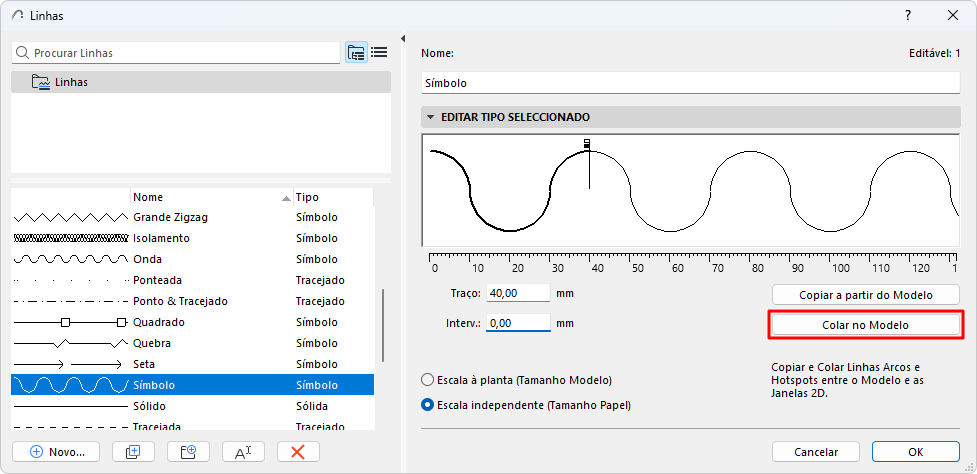977x474 pixels.
Task: Click the duplicate line type icon button
Action: coord(133,452)
